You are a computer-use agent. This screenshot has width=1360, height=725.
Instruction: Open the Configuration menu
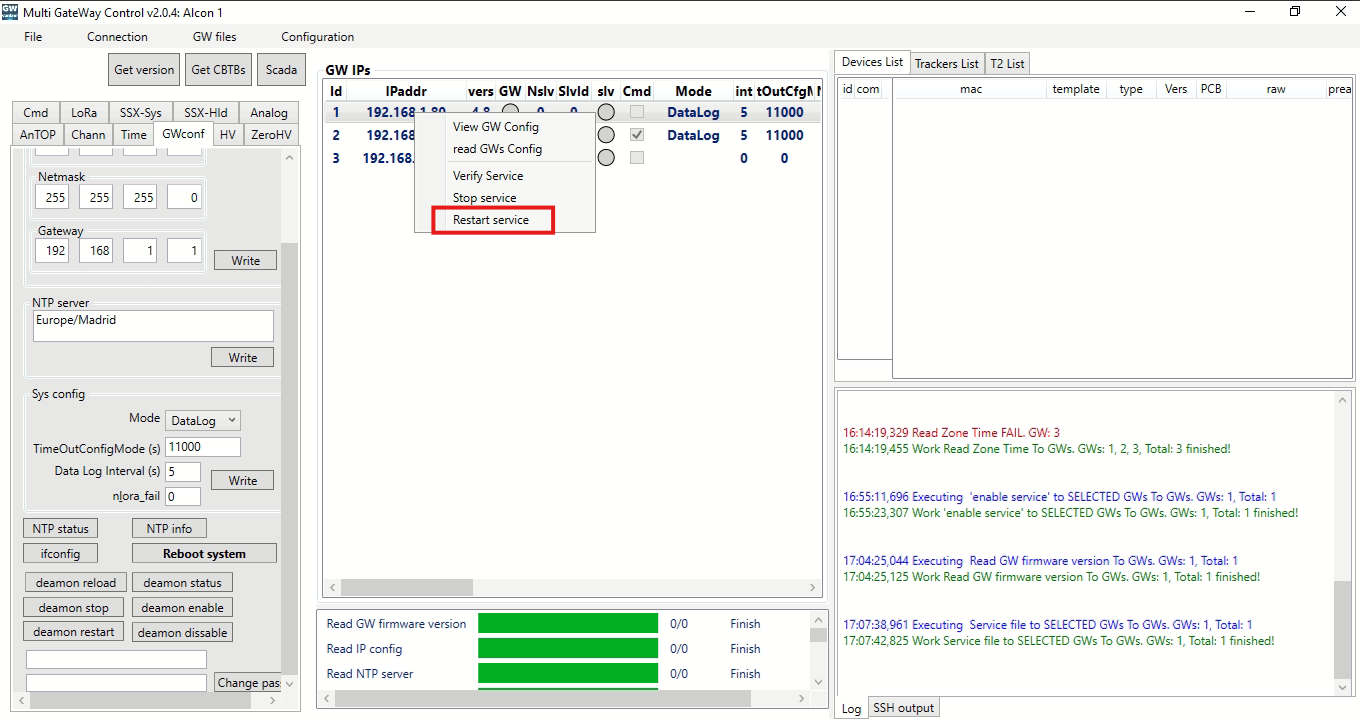click(x=318, y=37)
